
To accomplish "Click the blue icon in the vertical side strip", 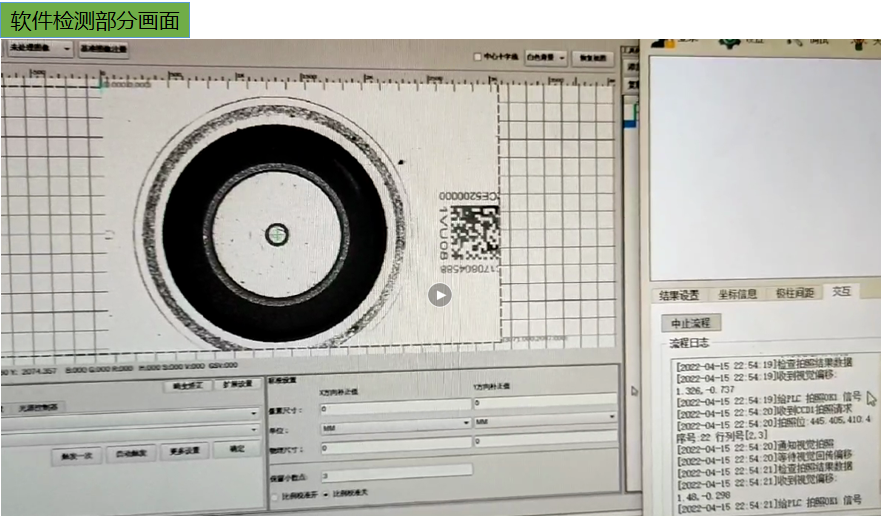I will (631, 124).
